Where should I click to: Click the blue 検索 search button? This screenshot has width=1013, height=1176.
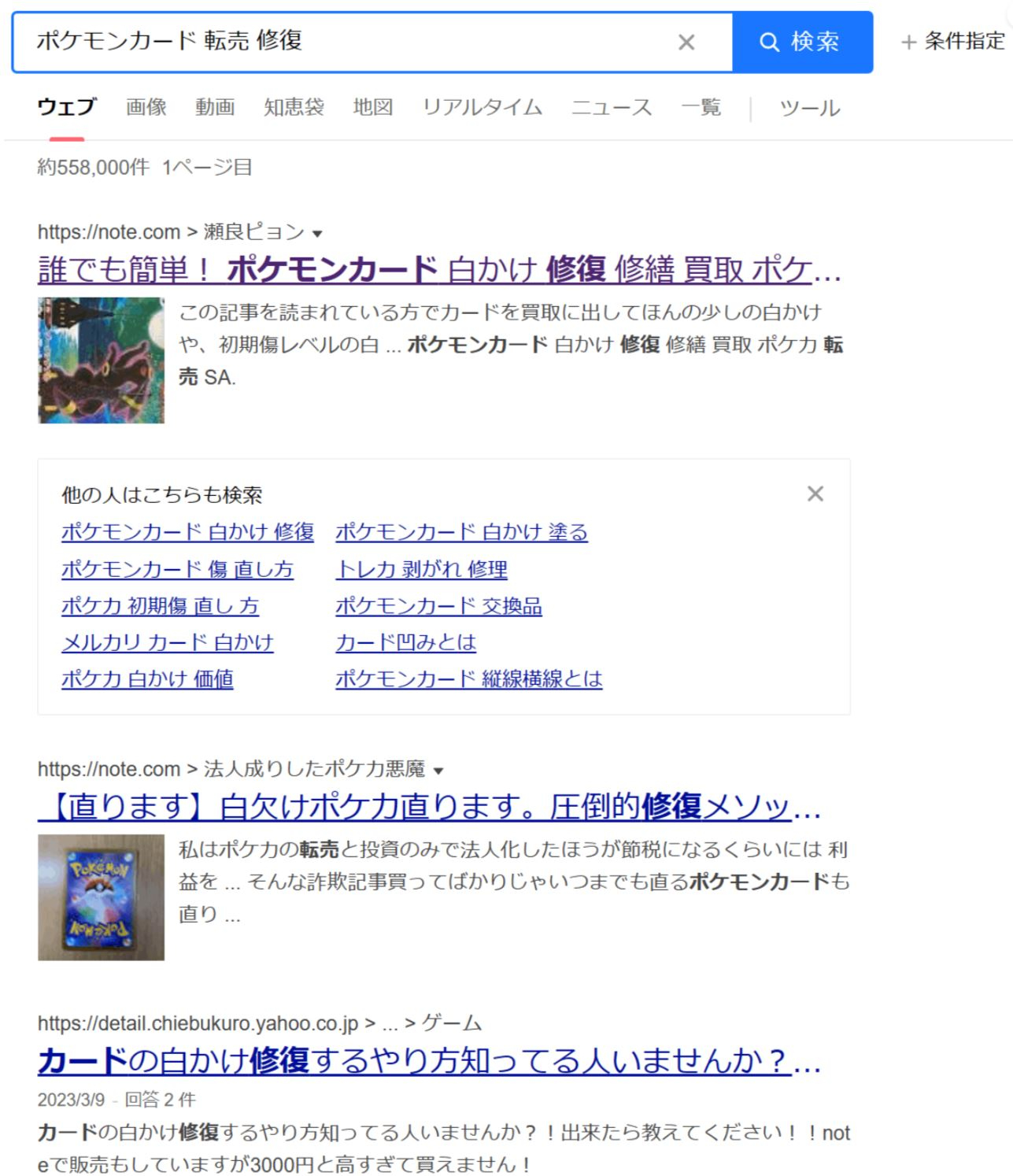(x=802, y=42)
